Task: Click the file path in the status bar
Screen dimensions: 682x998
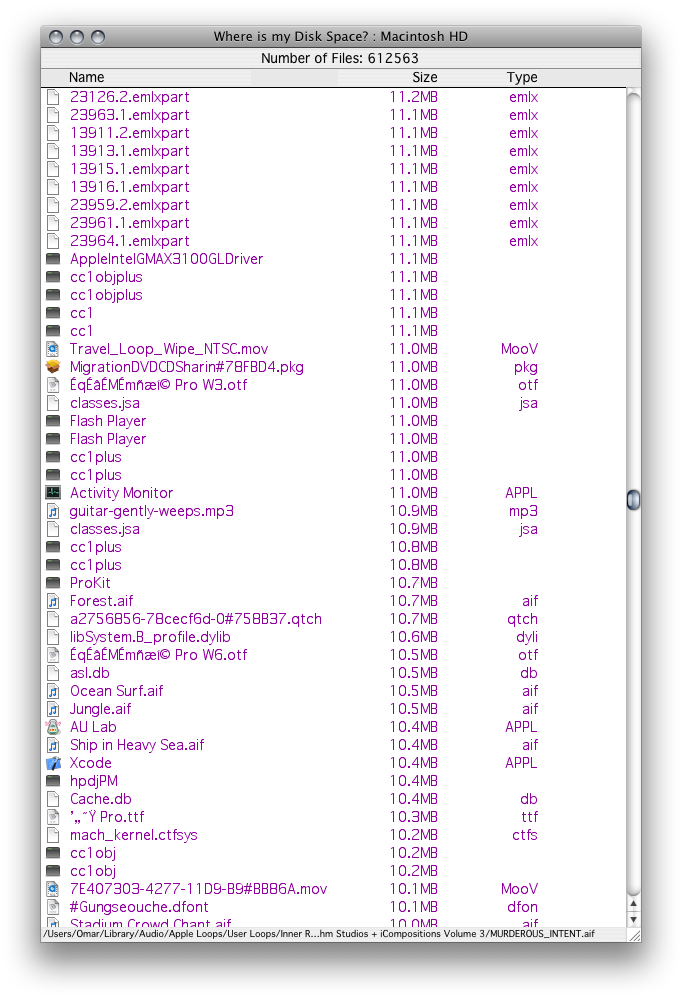Action: (319, 934)
